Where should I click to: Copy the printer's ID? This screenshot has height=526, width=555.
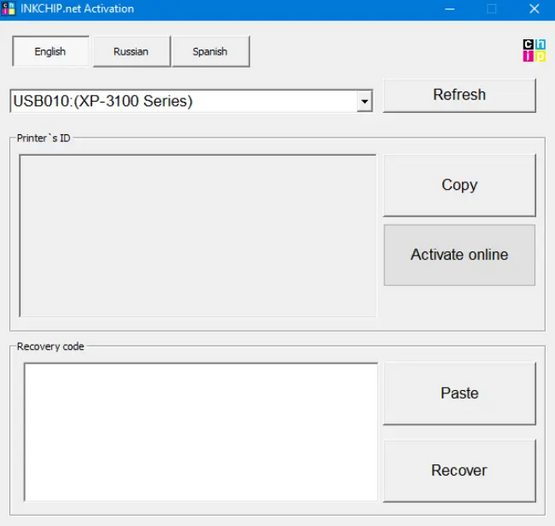459,185
